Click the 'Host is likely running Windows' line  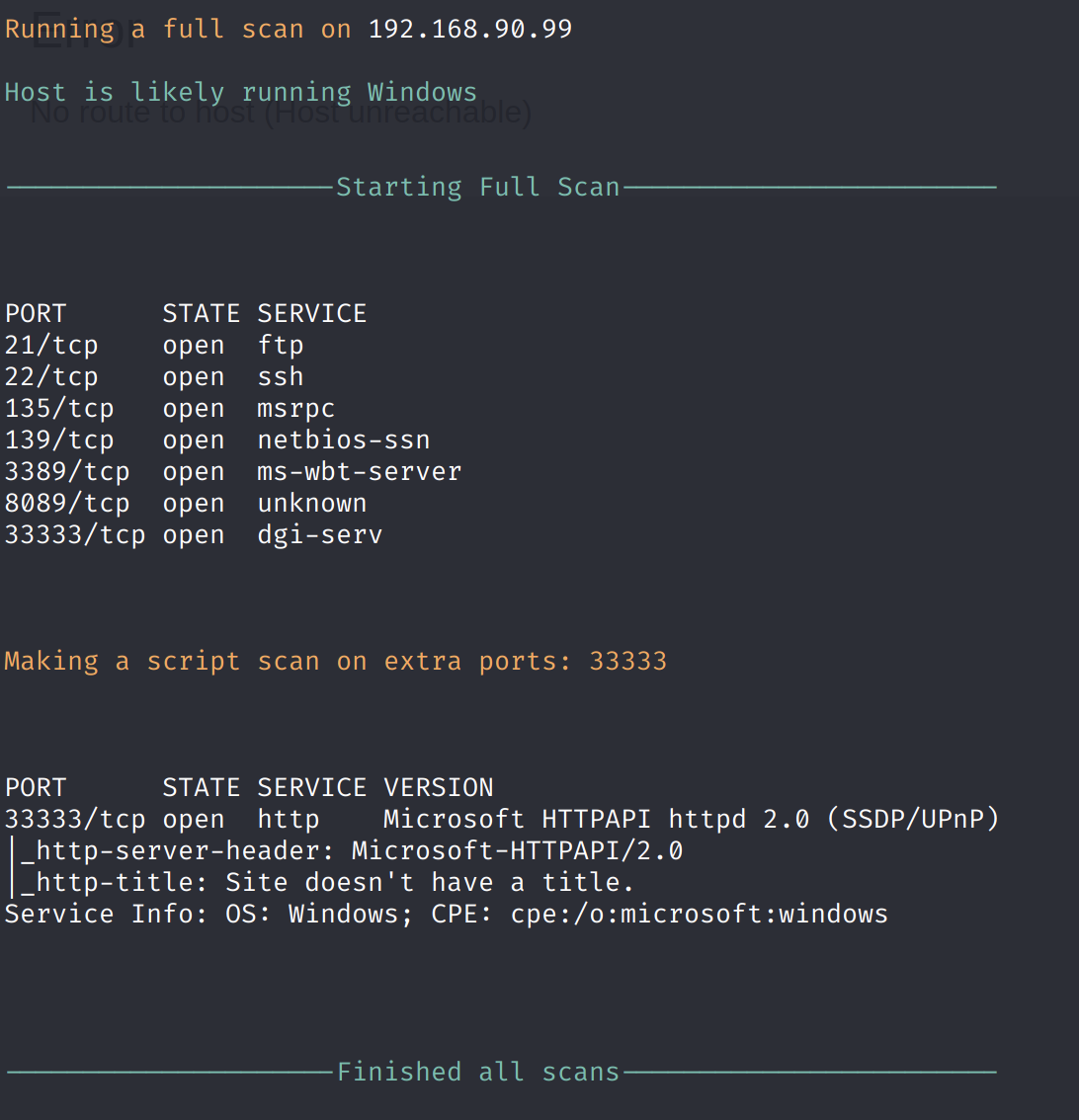pos(241,93)
